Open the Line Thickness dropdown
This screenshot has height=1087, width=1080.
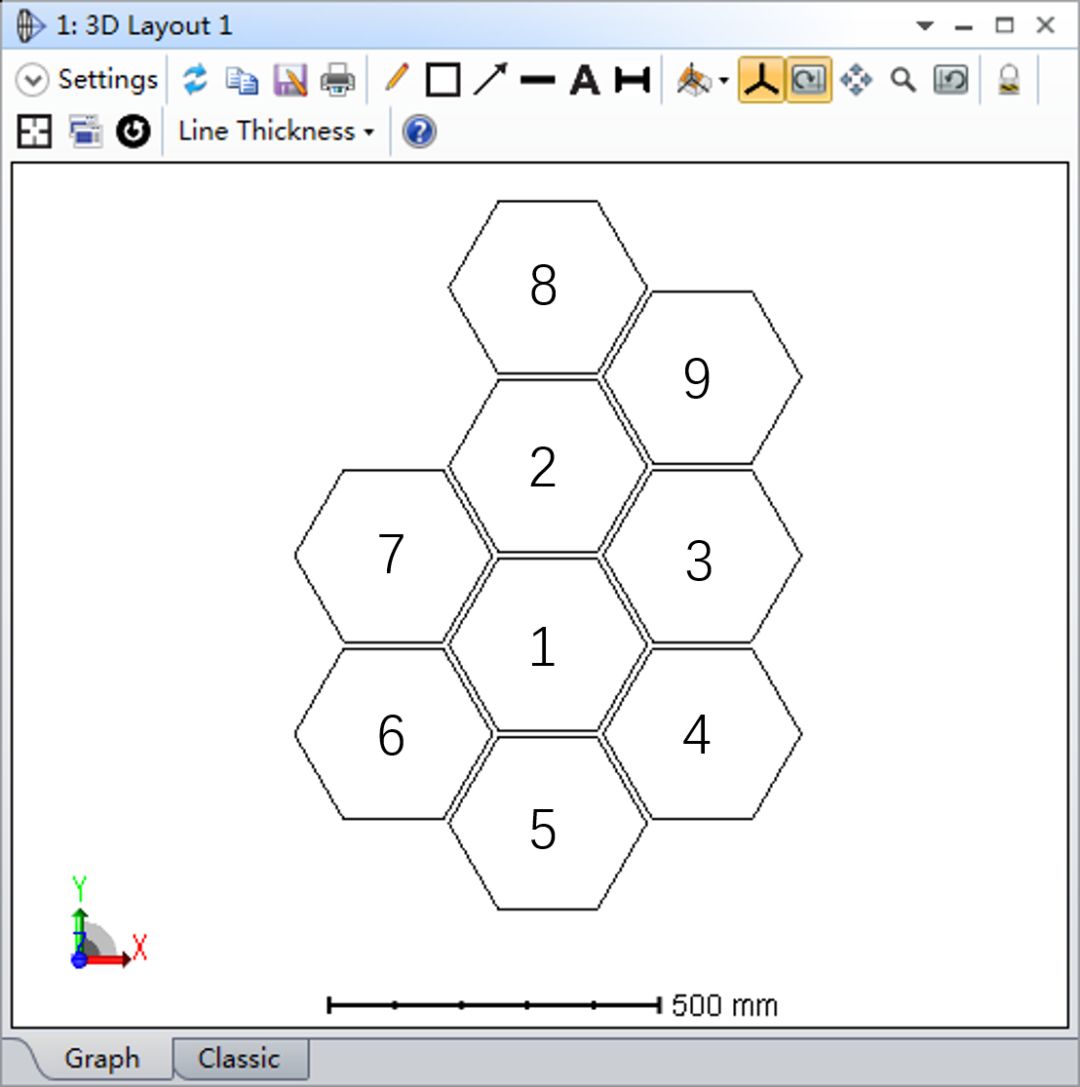[x=275, y=131]
